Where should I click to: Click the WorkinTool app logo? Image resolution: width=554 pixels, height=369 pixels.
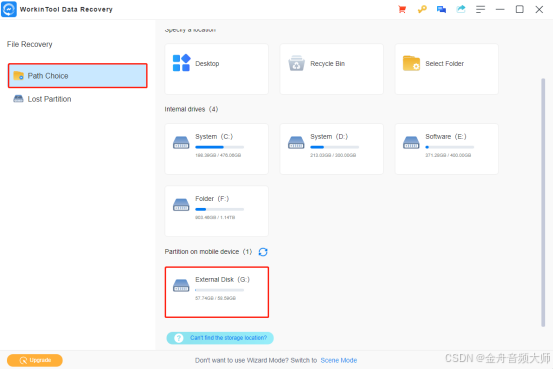pyautogui.click(x=9, y=9)
